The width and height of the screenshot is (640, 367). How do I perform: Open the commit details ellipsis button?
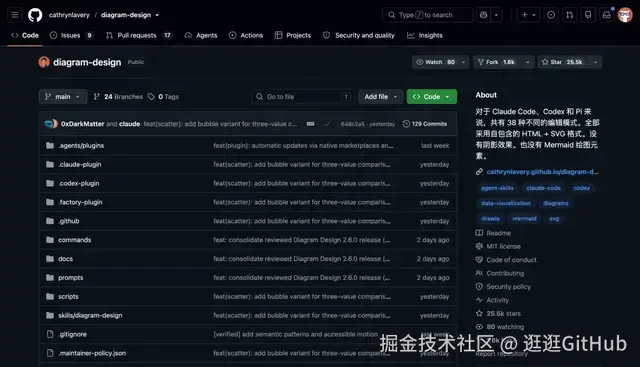pos(310,124)
